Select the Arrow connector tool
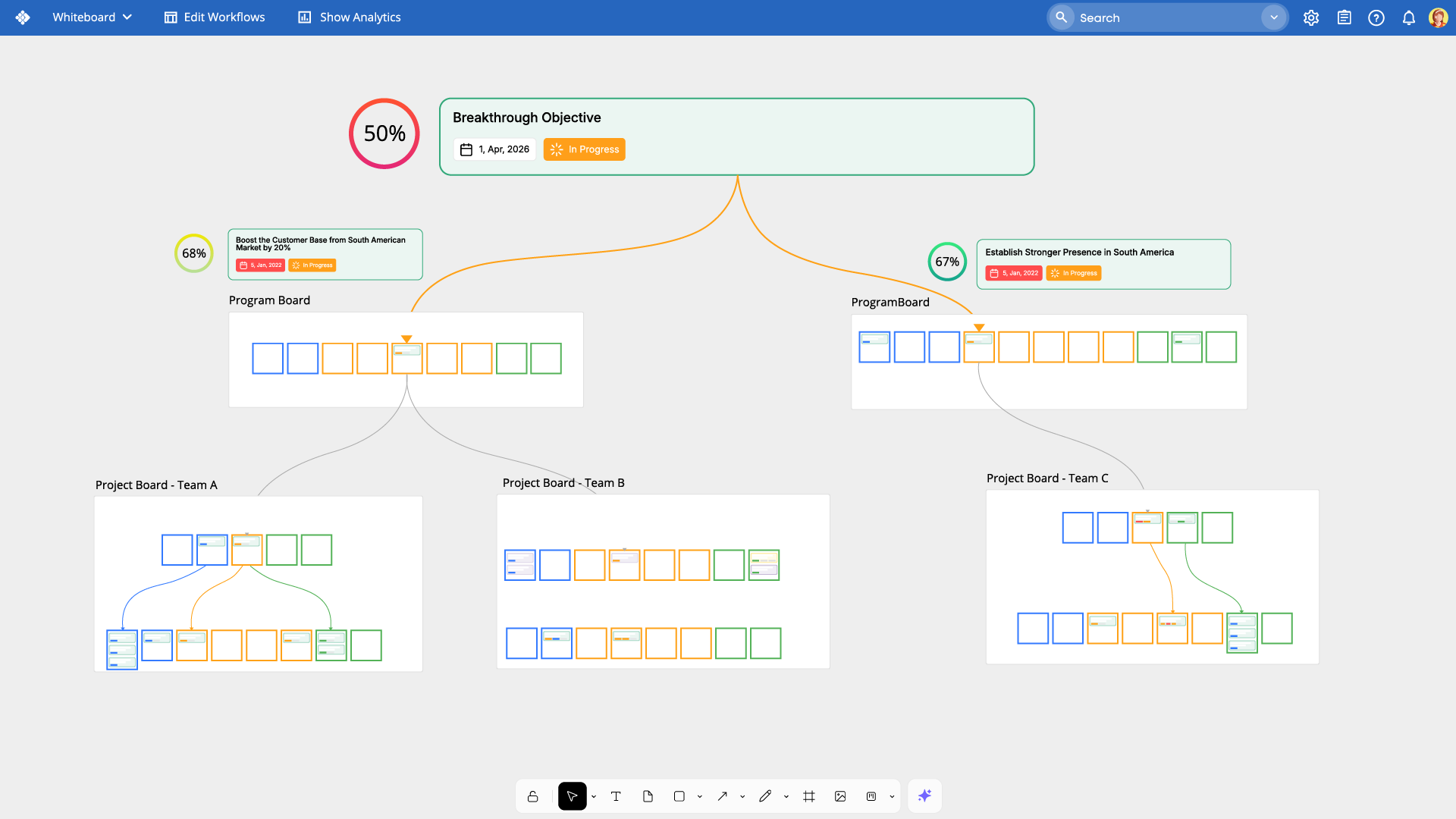The image size is (1456, 819). click(723, 796)
